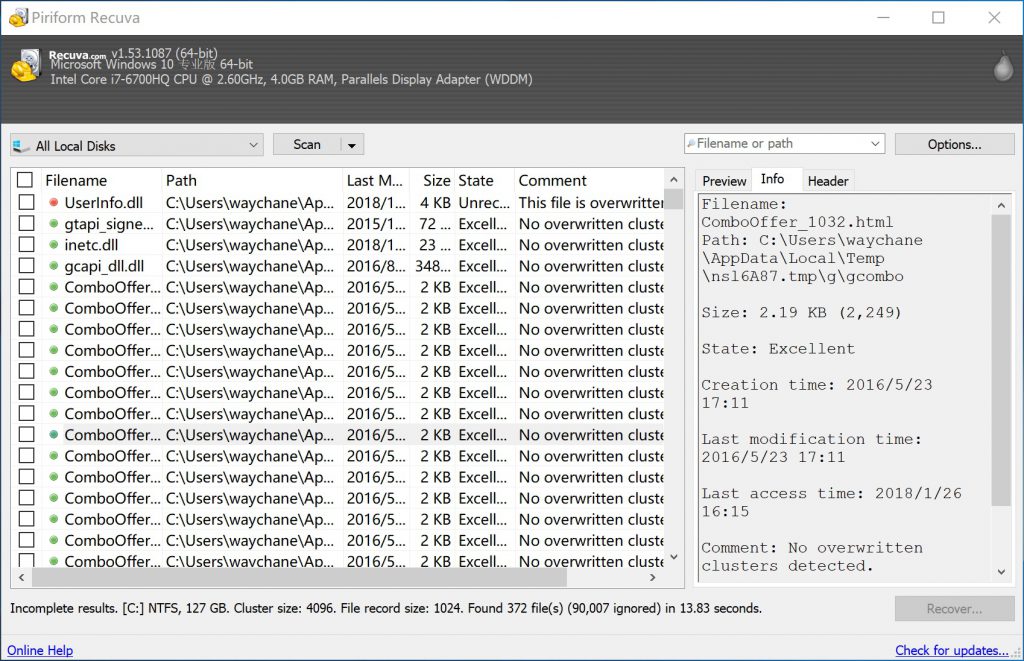This screenshot has width=1024, height=661.
Task: Click the Info panel vertical scrollbar thumb
Action: (1000, 359)
